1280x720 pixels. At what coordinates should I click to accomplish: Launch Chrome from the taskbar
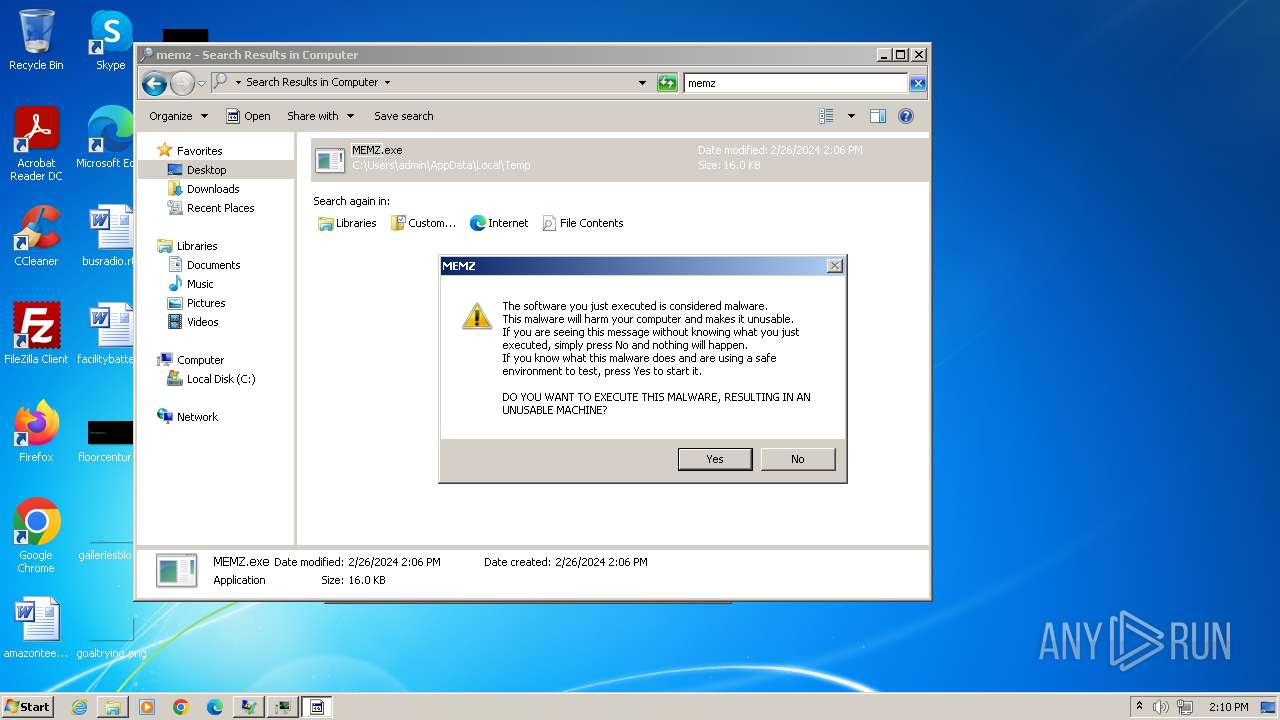(181, 707)
